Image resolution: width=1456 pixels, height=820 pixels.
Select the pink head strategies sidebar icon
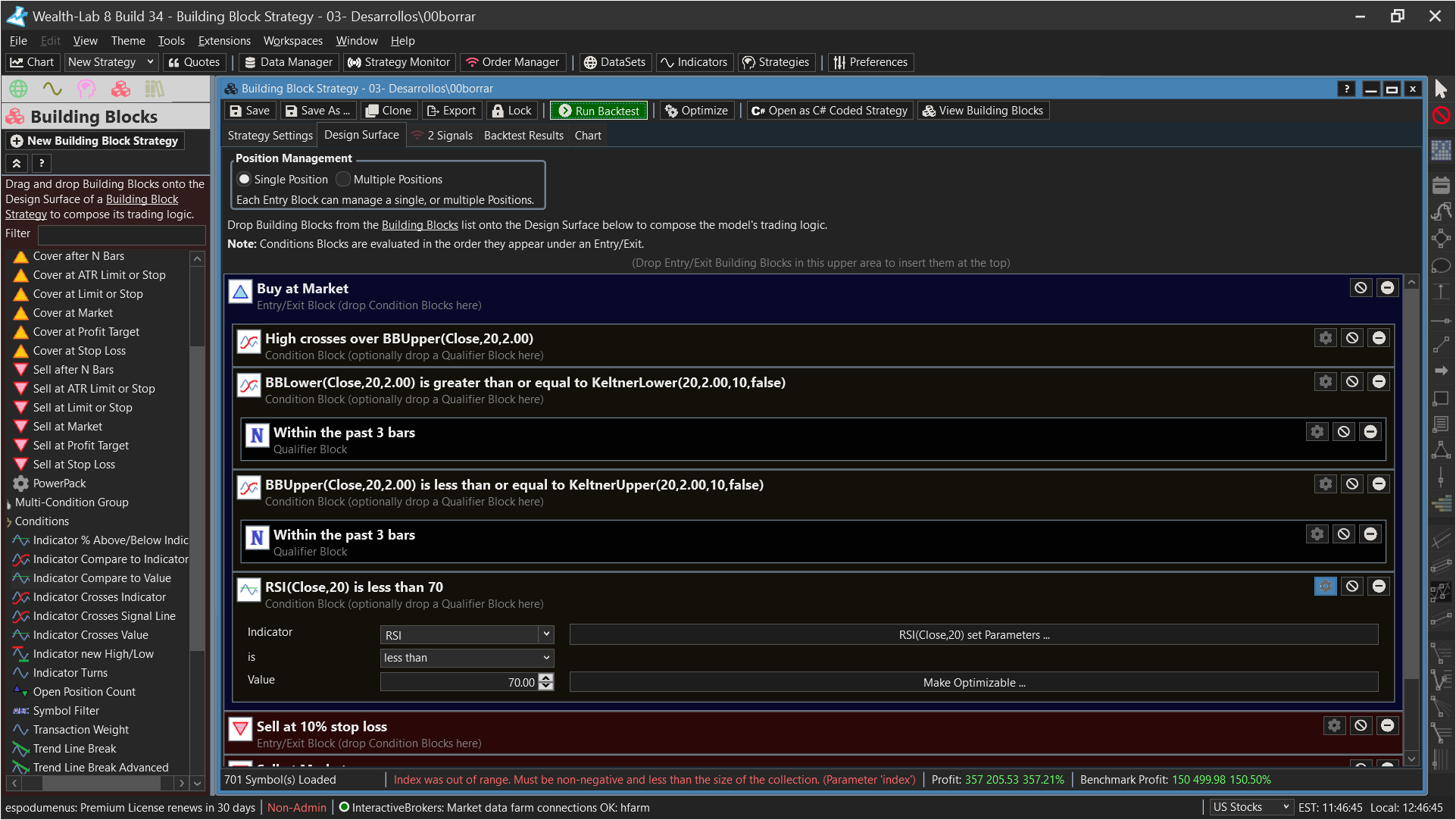pos(86,89)
